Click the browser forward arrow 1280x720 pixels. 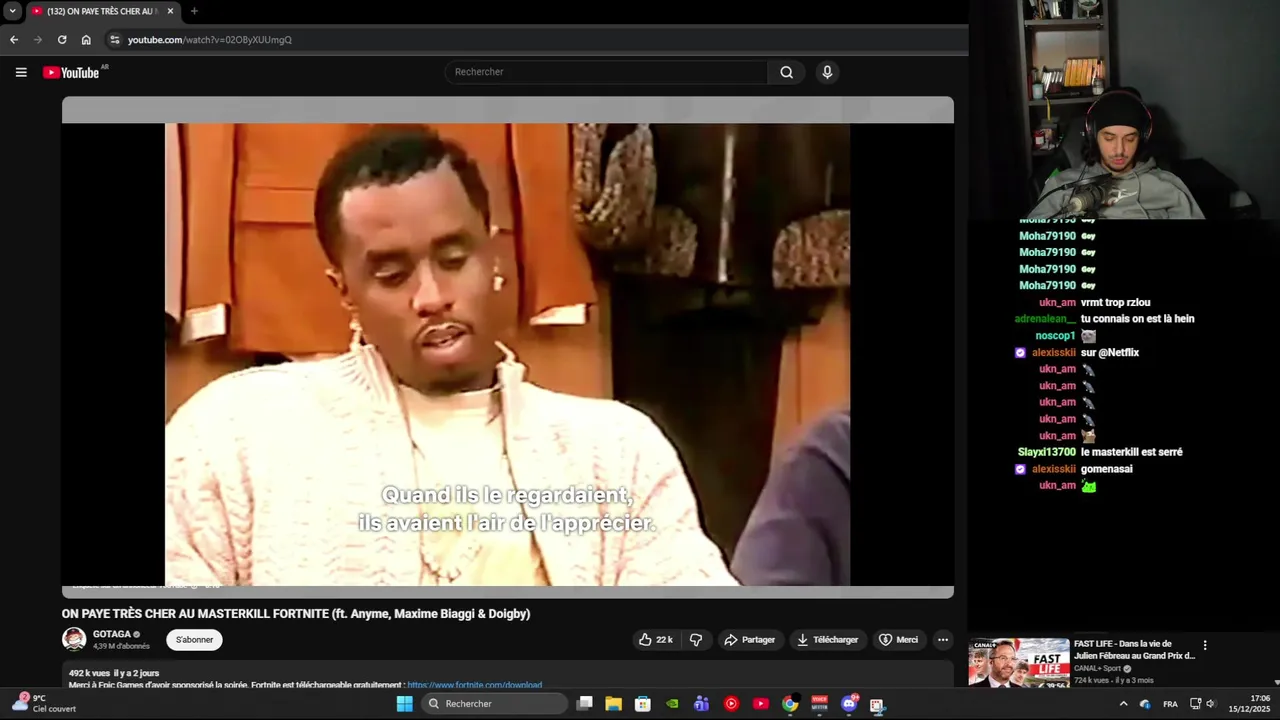tap(38, 40)
